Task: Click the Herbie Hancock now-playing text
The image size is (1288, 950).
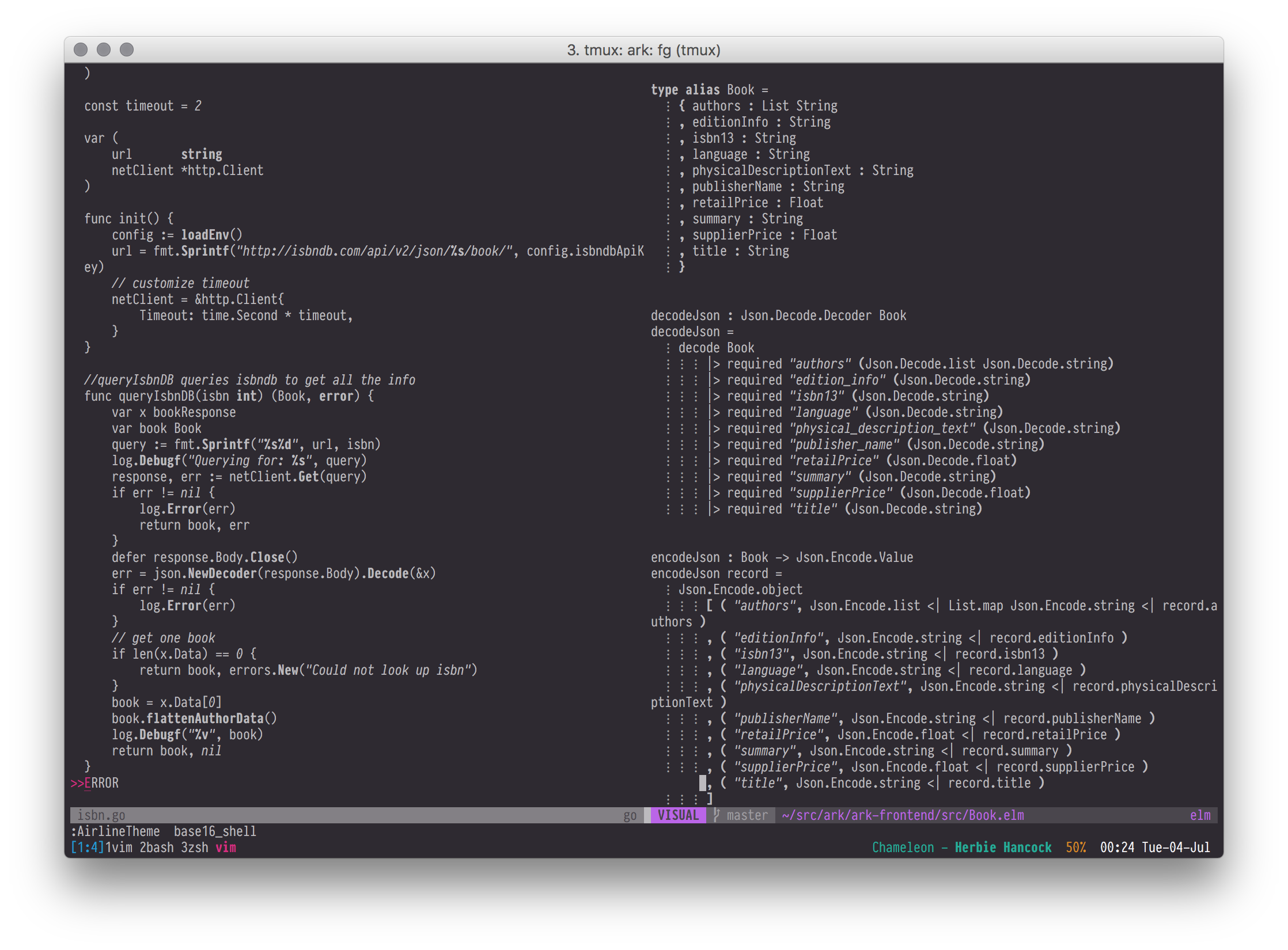Action: [x=1003, y=848]
